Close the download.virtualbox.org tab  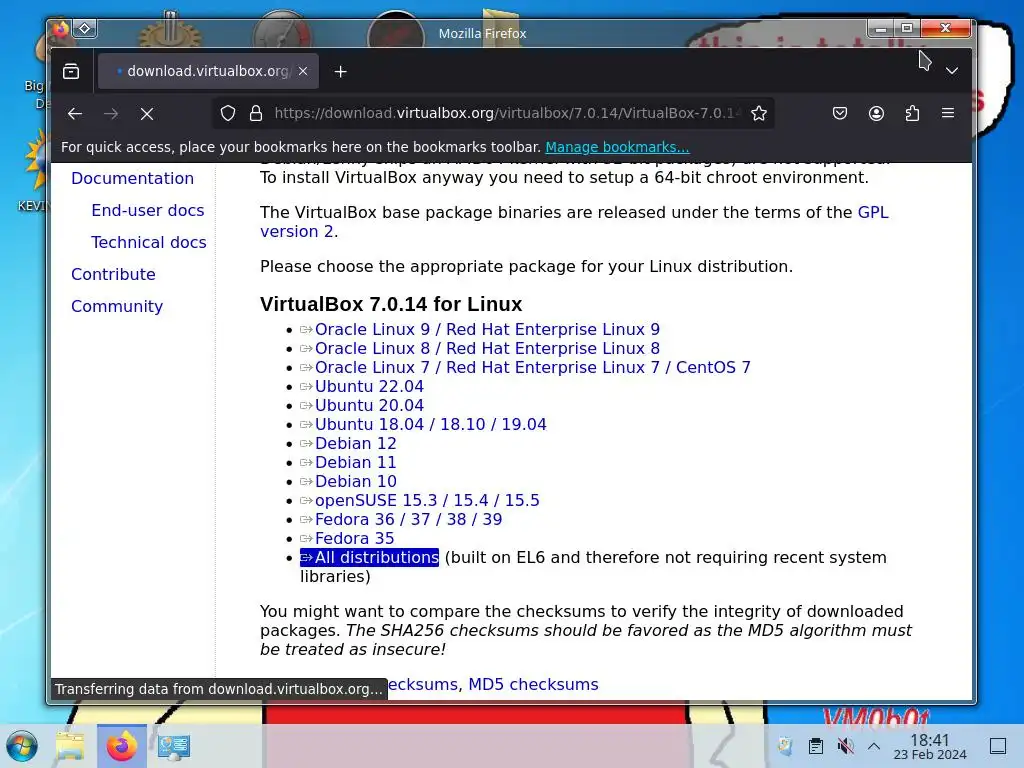coord(302,71)
